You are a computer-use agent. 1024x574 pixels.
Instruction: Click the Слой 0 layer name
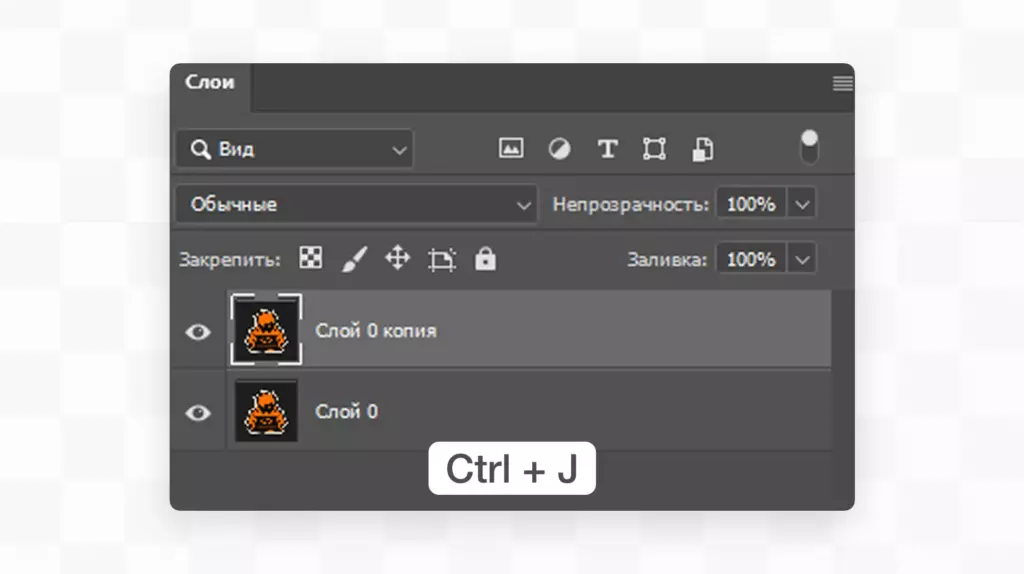[x=346, y=411]
